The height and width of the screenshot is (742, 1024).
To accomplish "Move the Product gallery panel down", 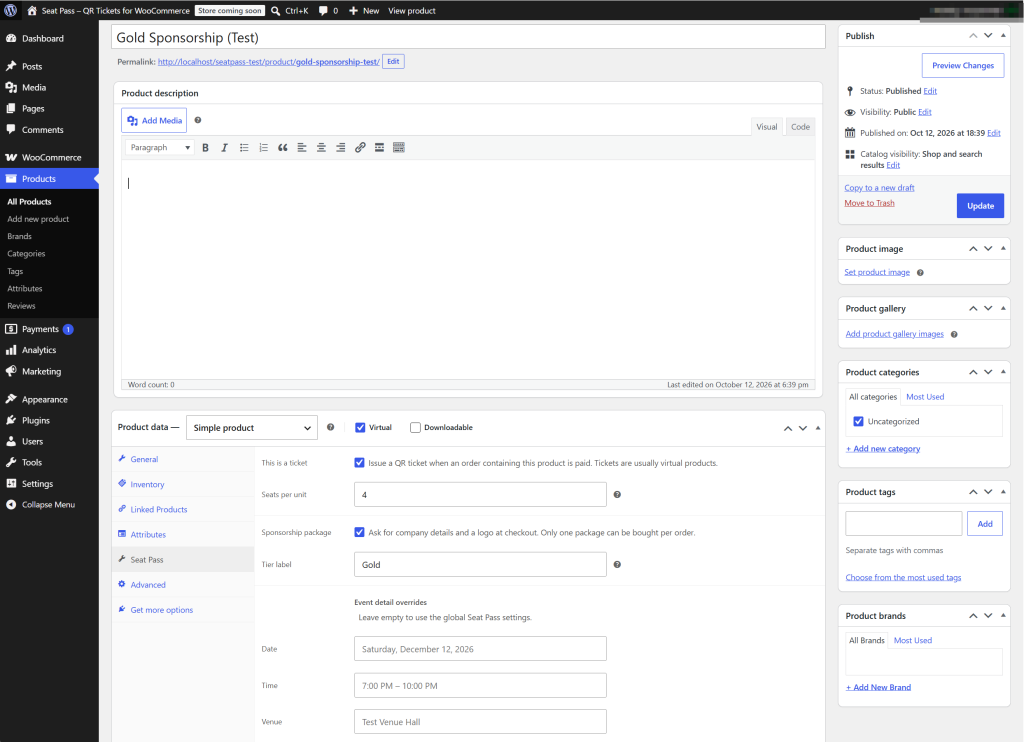I will click(x=988, y=308).
